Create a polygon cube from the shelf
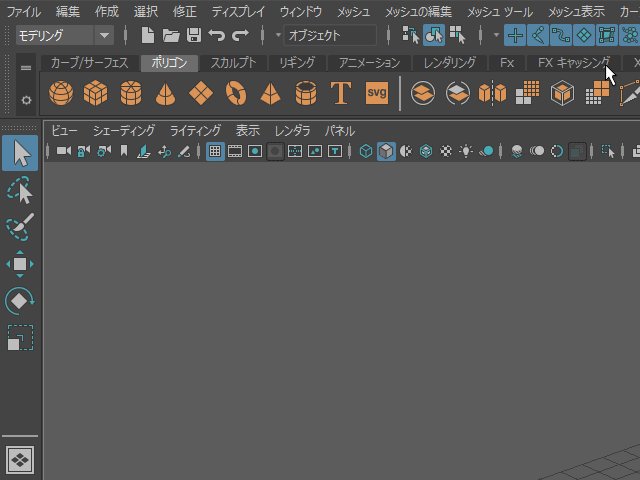 coord(96,93)
